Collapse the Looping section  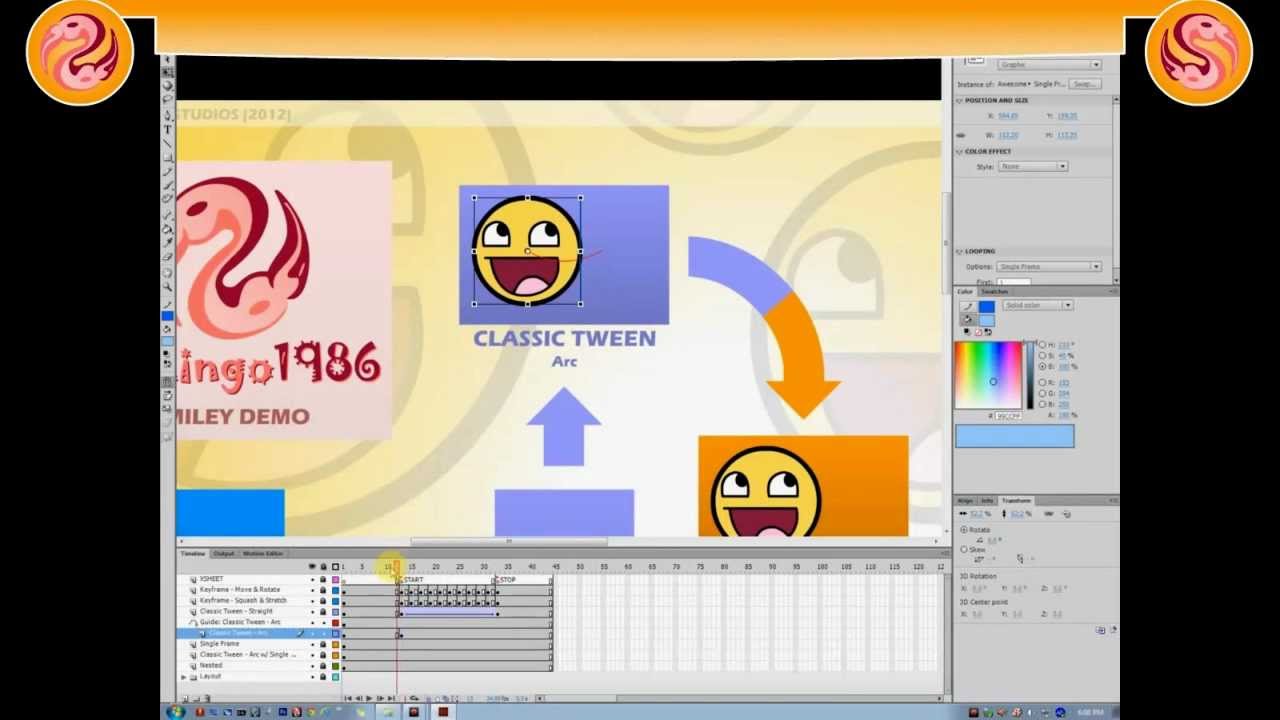point(960,251)
